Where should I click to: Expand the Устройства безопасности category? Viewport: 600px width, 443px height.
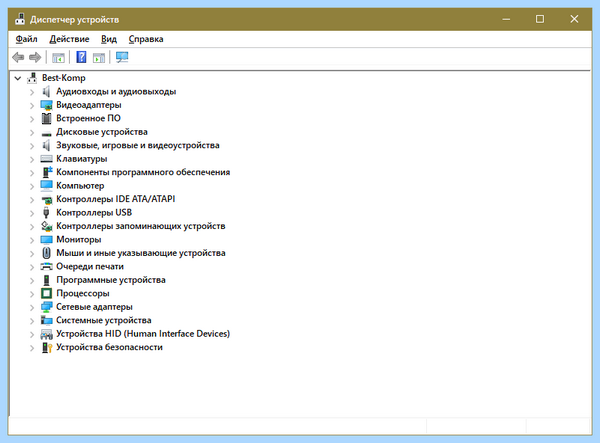pos(32,348)
